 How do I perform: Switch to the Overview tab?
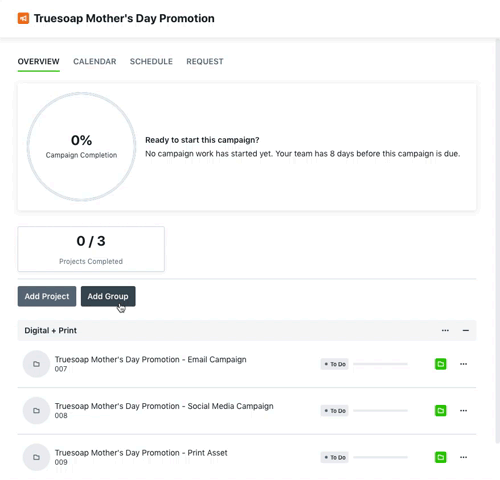pos(39,62)
